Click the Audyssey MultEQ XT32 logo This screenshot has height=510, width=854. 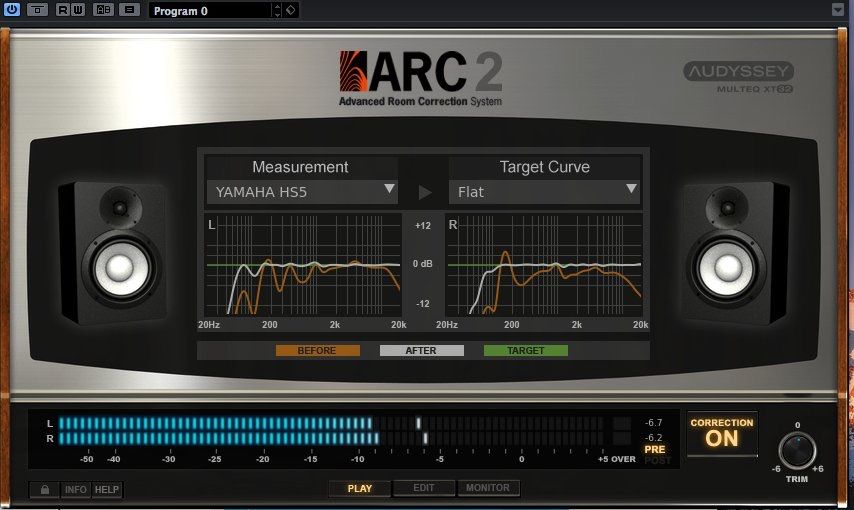coord(739,77)
